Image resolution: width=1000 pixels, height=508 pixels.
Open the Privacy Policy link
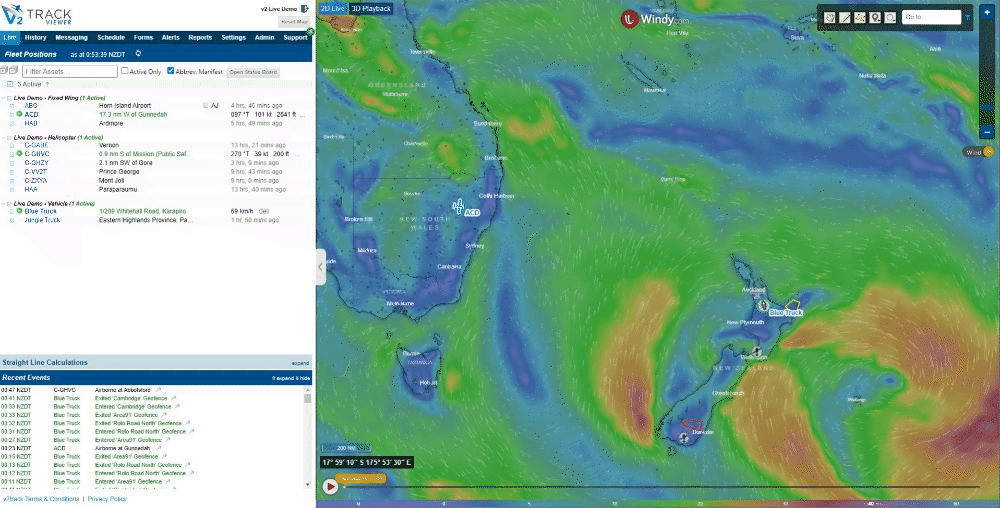click(x=107, y=498)
